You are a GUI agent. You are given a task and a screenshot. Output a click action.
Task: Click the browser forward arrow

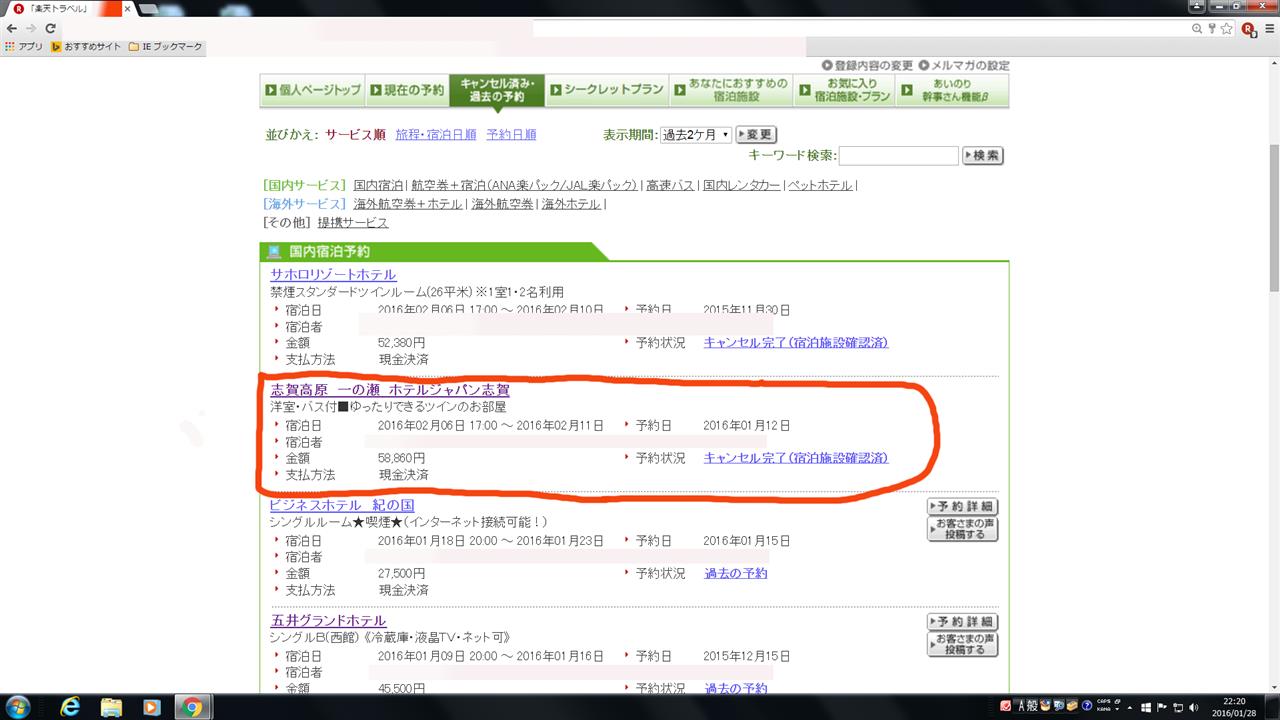pos(31,28)
